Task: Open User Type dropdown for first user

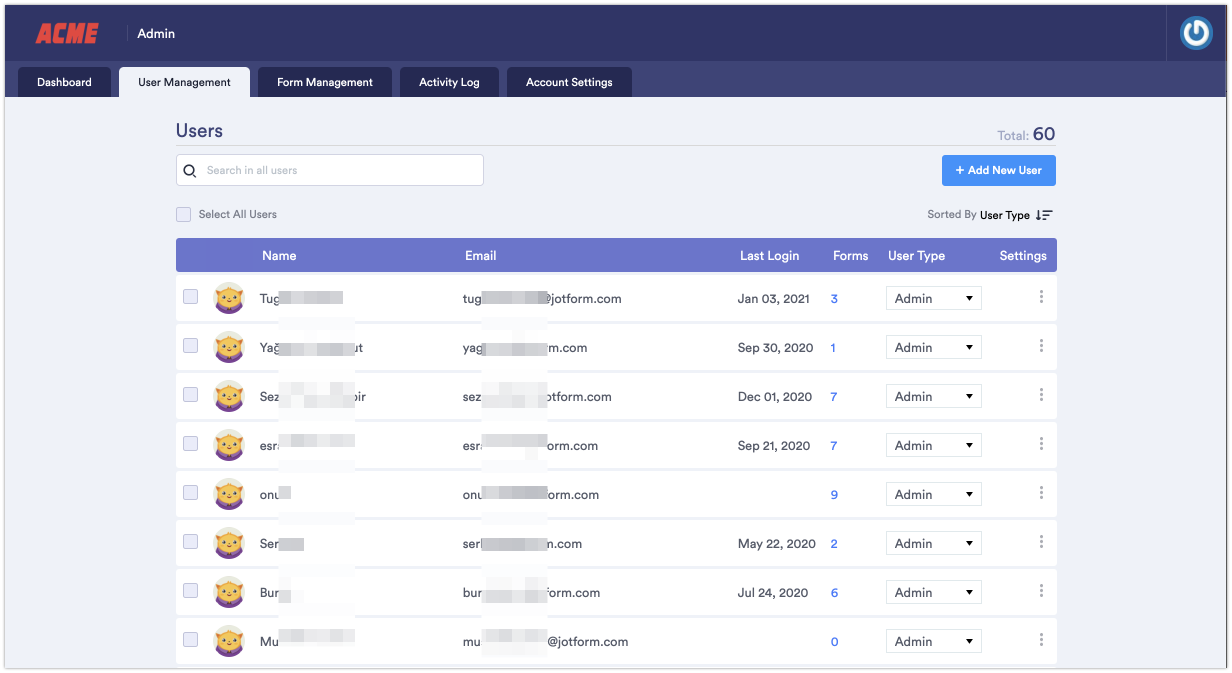Action: pyautogui.click(x=933, y=298)
